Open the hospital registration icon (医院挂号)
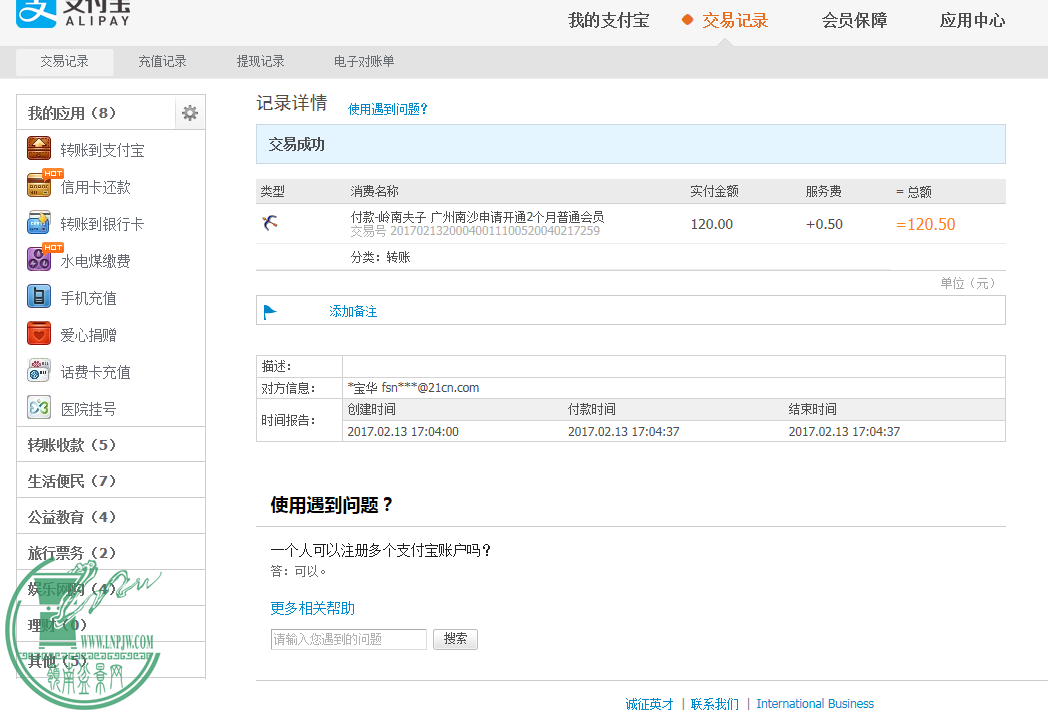 (39, 408)
